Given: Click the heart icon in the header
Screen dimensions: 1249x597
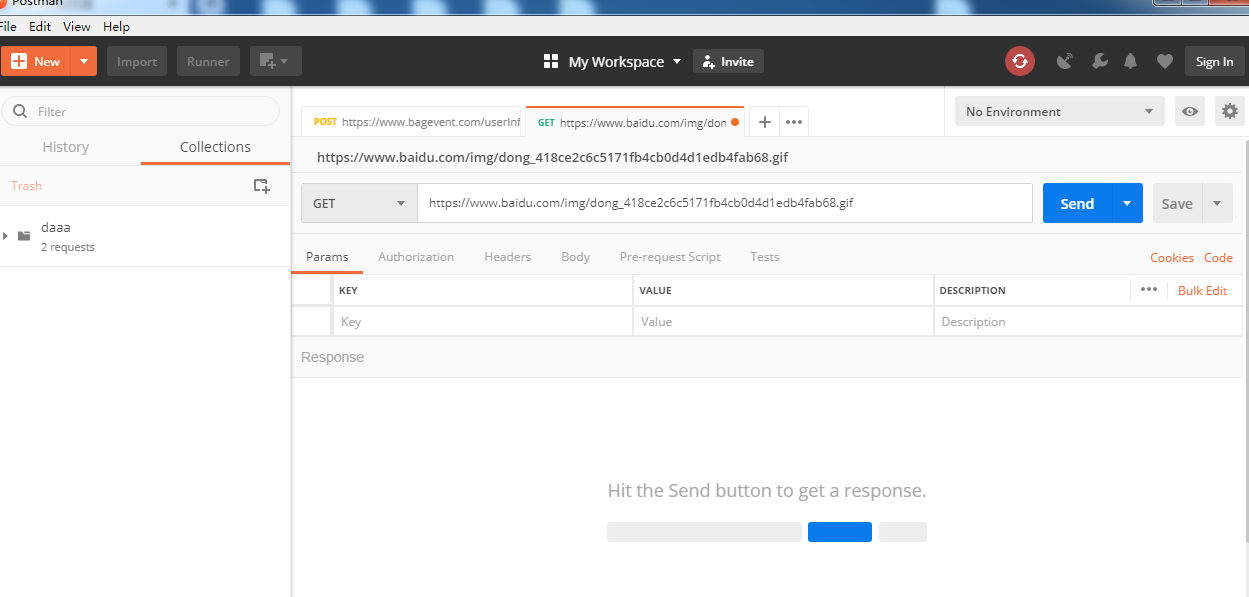Looking at the screenshot, I should [1164, 61].
